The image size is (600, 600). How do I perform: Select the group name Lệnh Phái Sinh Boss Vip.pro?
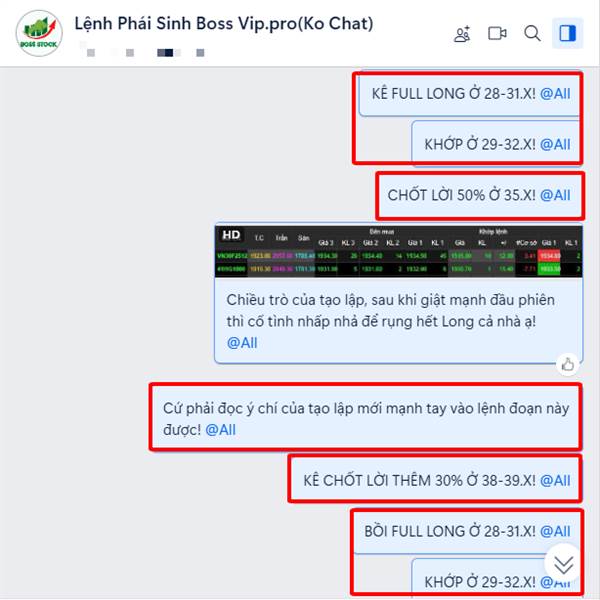pos(224,24)
